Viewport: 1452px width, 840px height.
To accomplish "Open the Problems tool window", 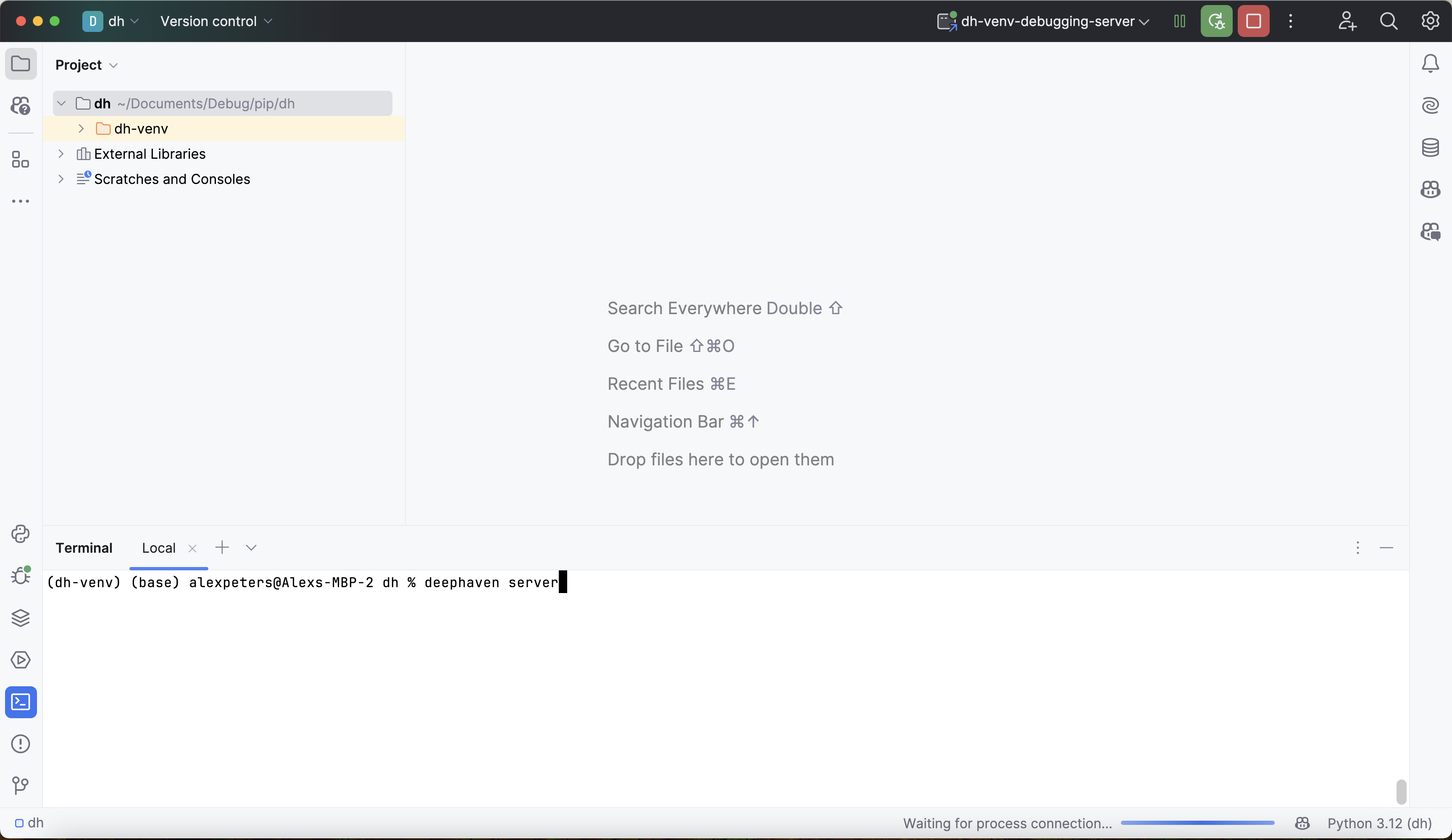I will tap(21, 744).
